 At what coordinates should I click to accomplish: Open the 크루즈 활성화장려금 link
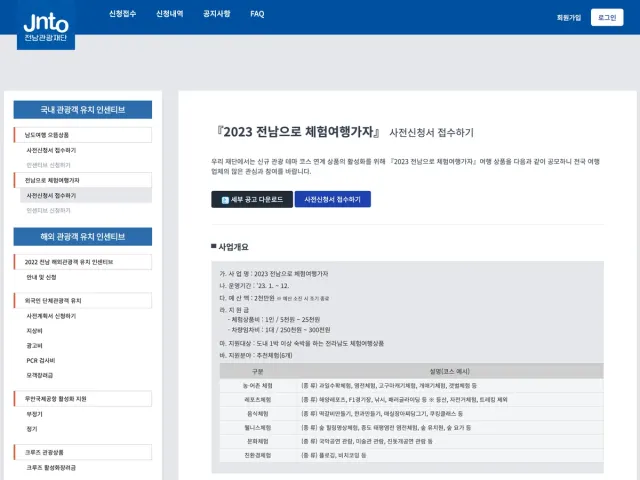click(51, 468)
